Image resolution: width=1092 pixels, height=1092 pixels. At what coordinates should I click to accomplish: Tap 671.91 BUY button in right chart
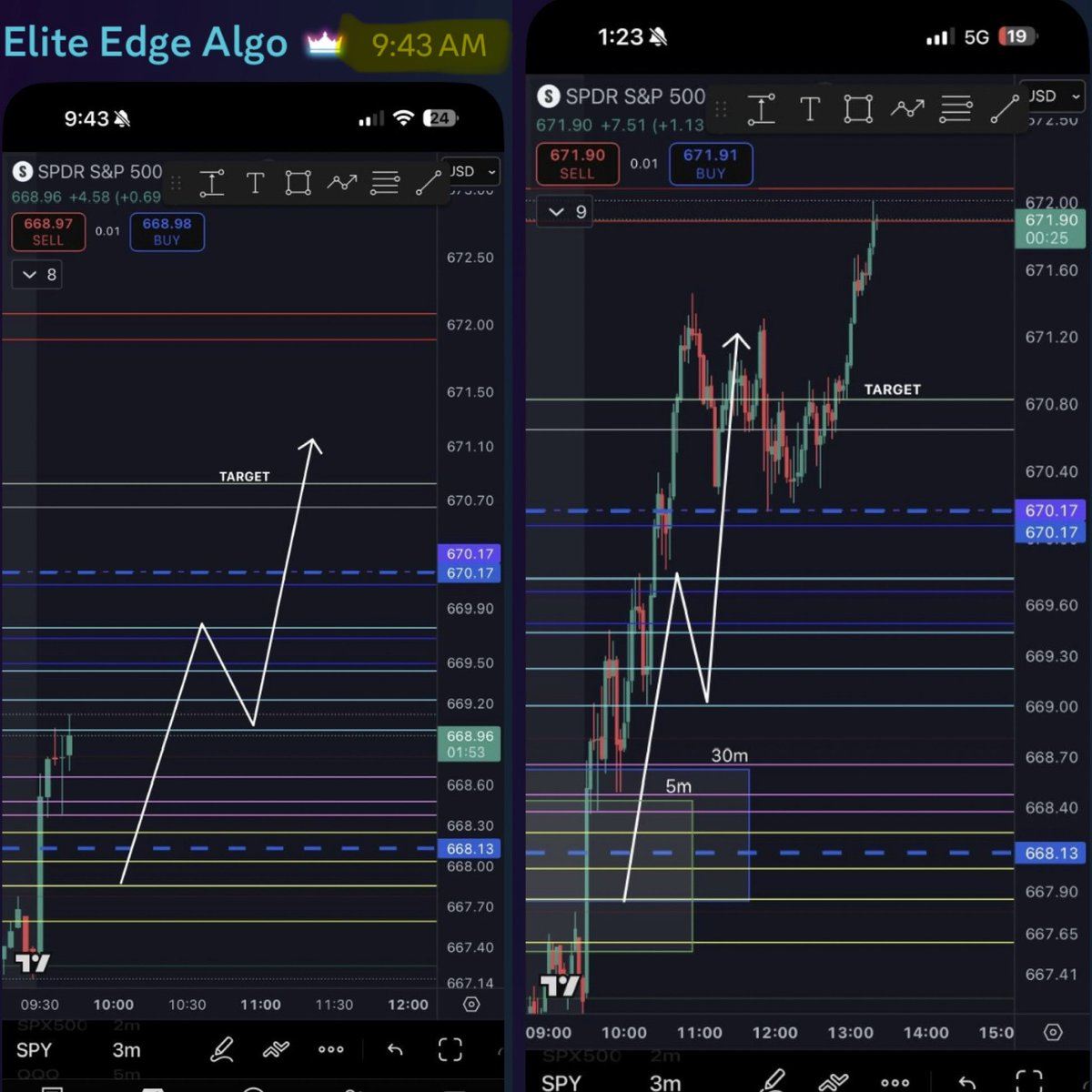[711, 164]
